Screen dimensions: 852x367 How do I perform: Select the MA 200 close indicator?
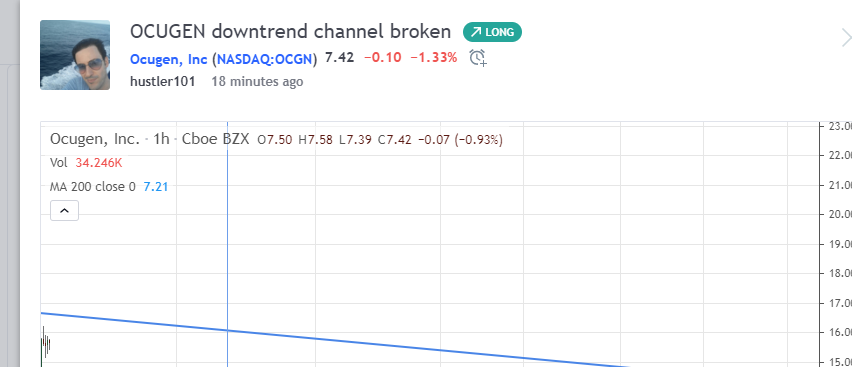[92, 187]
